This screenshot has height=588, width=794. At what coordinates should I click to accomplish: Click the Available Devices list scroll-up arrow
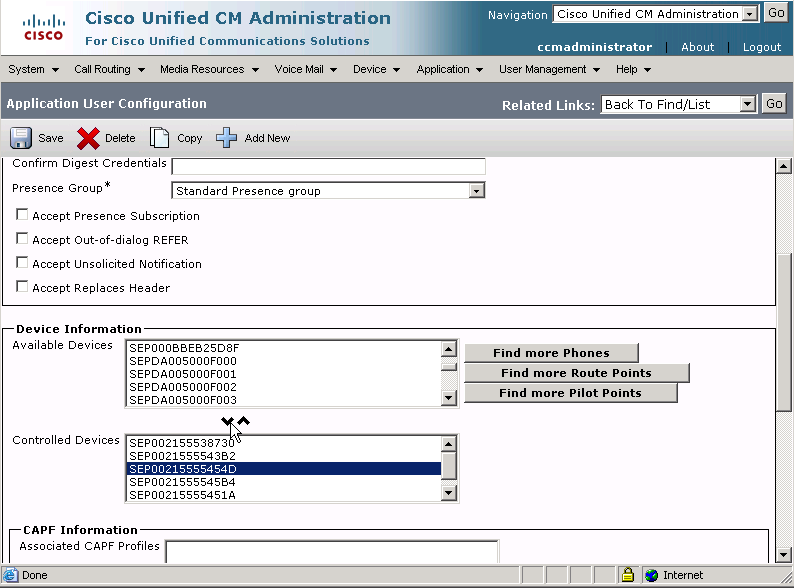coord(448,348)
